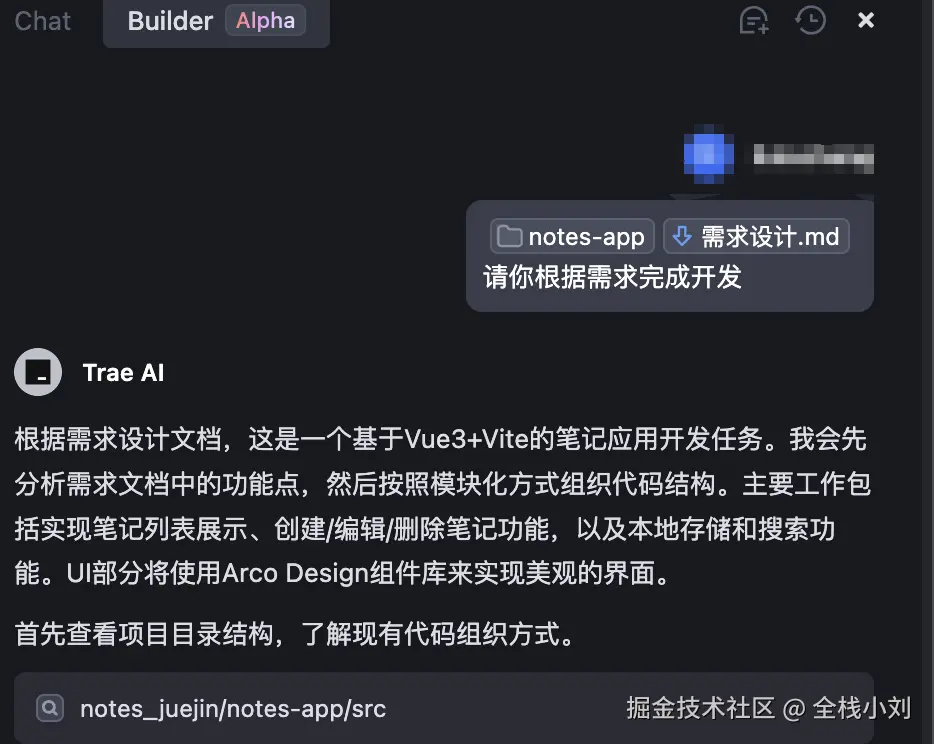This screenshot has height=744, width=934.
Task: Select the message 请你根据需求完成开发
Action: click(x=612, y=277)
